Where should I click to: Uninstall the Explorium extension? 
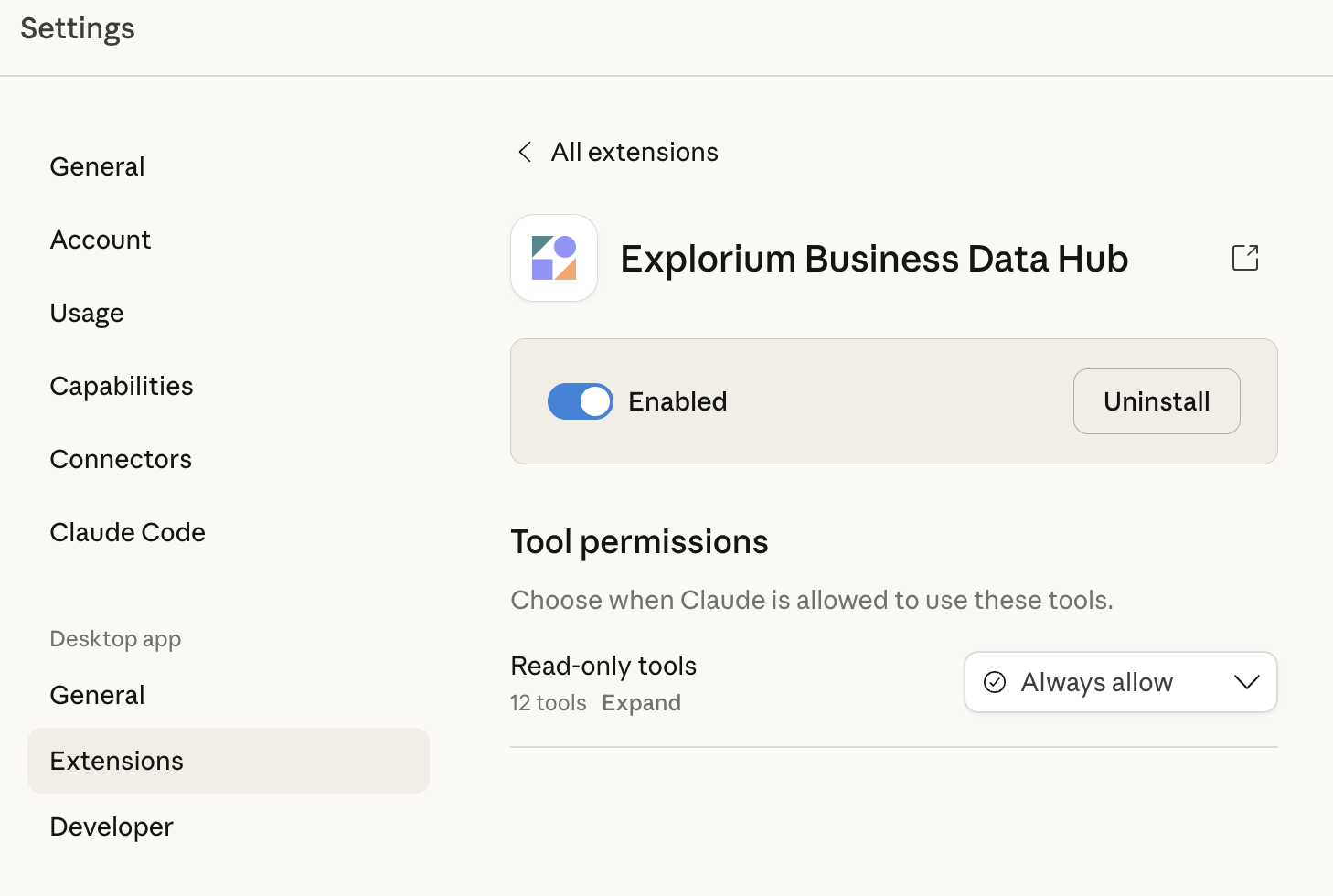tap(1156, 401)
